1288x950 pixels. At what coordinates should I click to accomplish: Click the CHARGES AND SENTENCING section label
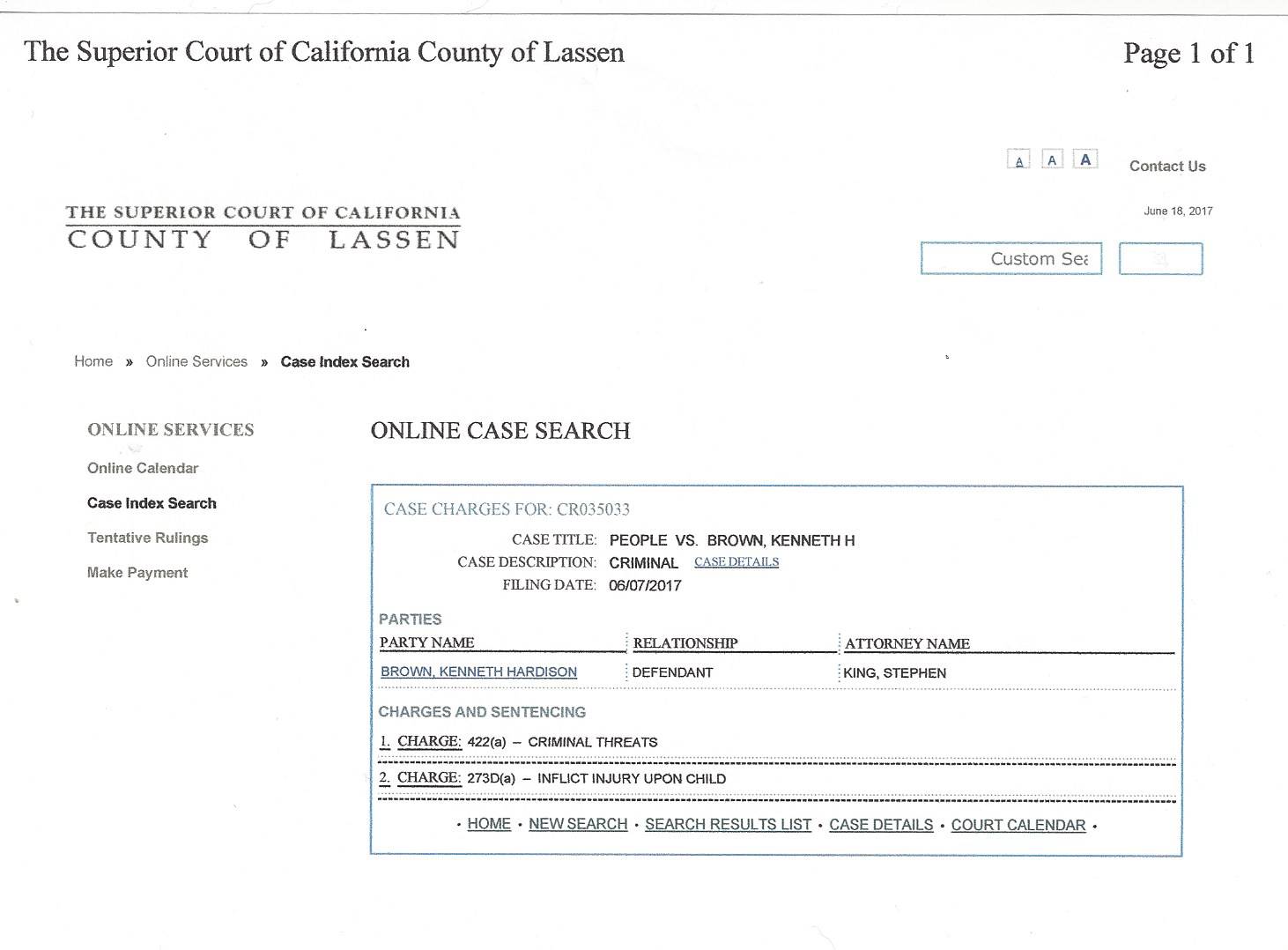tap(482, 712)
